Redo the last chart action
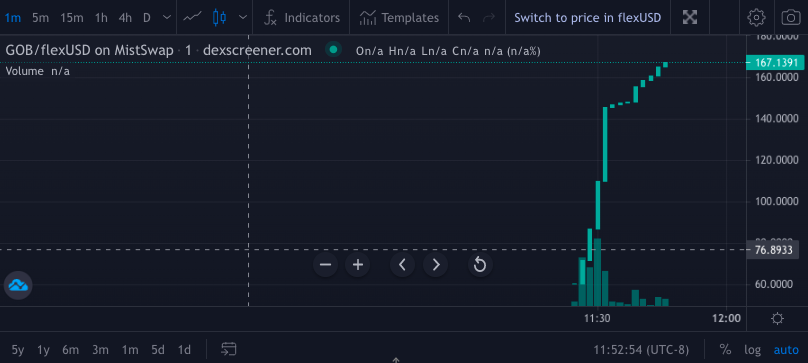808x363 pixels. click(489, 18)
